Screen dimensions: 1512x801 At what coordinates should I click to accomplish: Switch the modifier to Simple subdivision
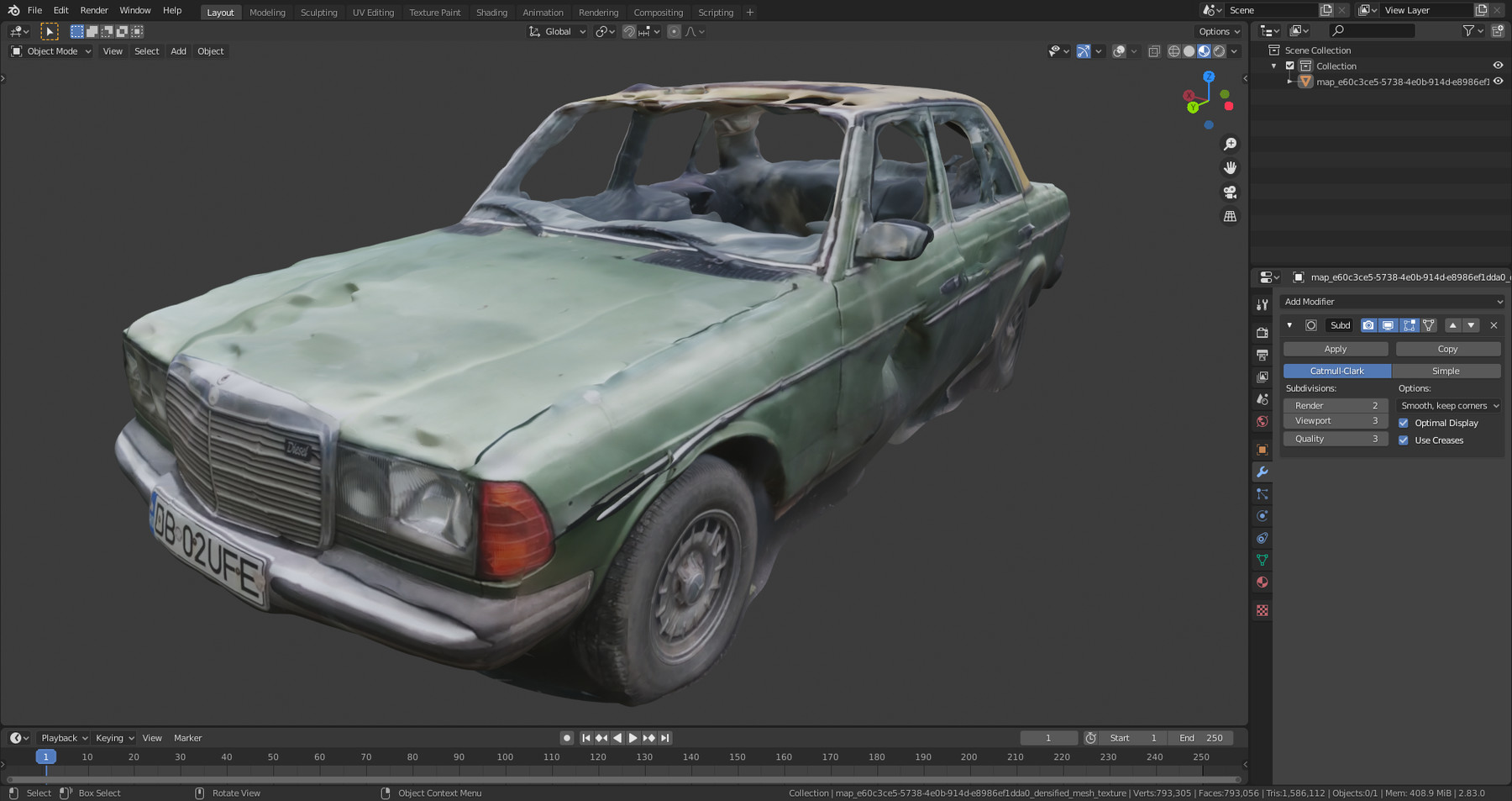pos(1447,370)
